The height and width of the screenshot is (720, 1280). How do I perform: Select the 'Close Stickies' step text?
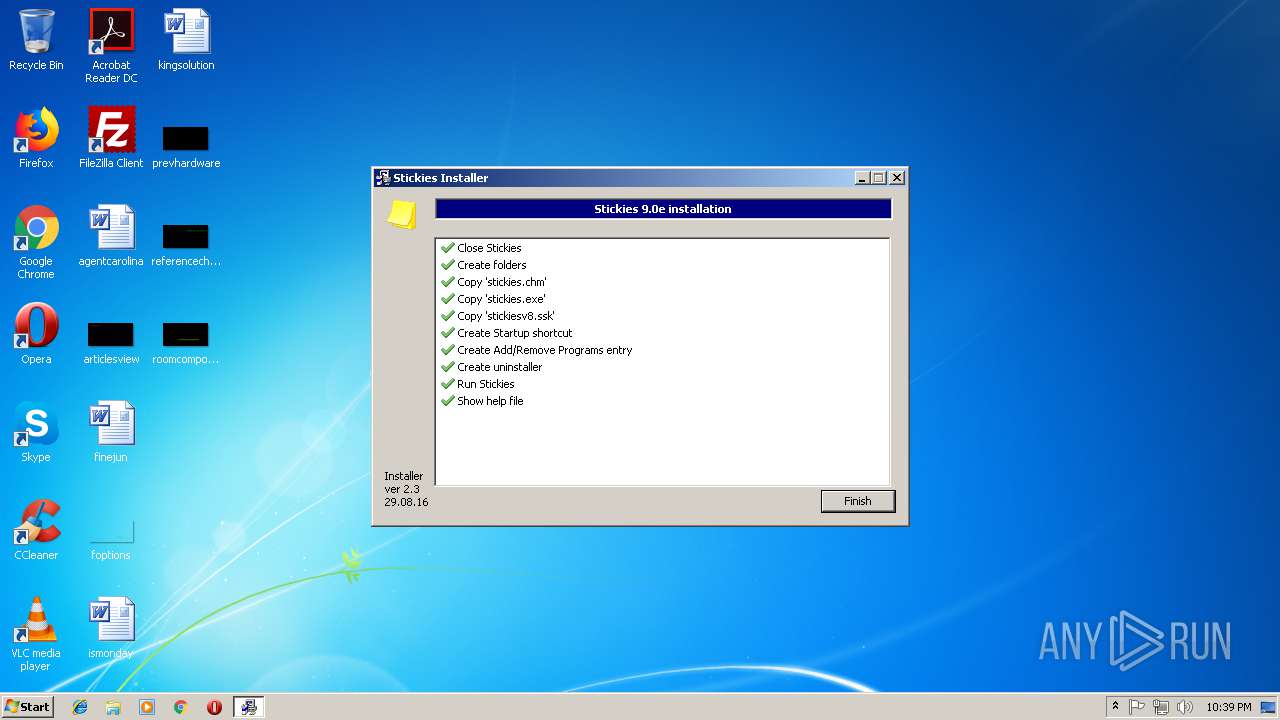click(x=489, y=248)
